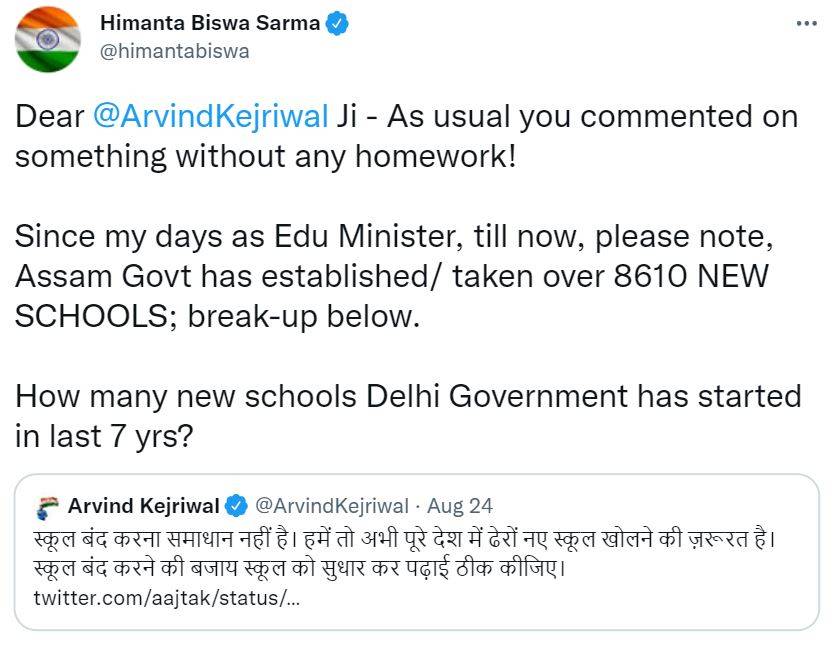Image resolution: width=839 pixels, height=645 pixels.
Task: Click the text "something without any homework!"
Action: coord(267,156)
